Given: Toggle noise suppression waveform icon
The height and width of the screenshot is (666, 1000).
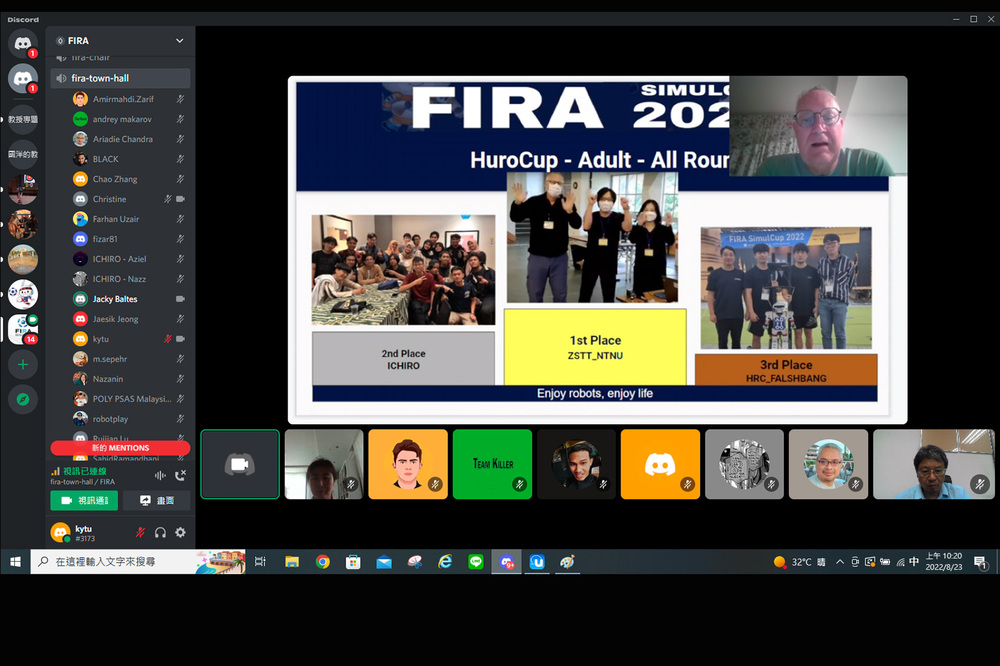Looking at the screenshot, I should coord(160,475).
